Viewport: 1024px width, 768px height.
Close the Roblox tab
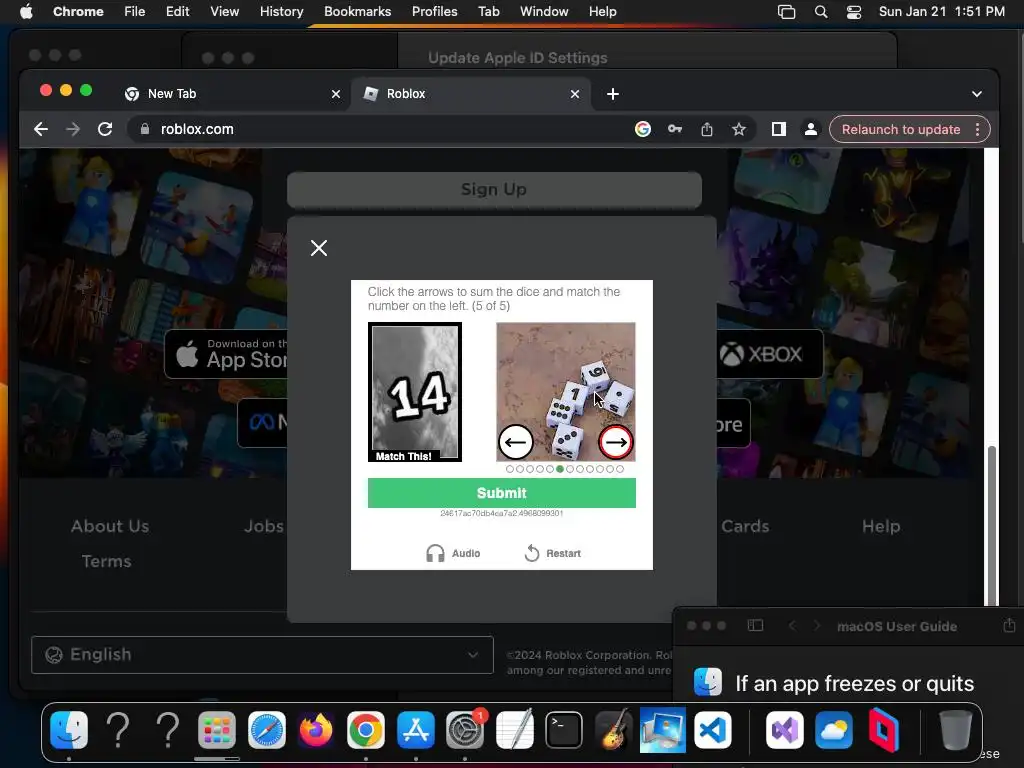click(575, 94)
